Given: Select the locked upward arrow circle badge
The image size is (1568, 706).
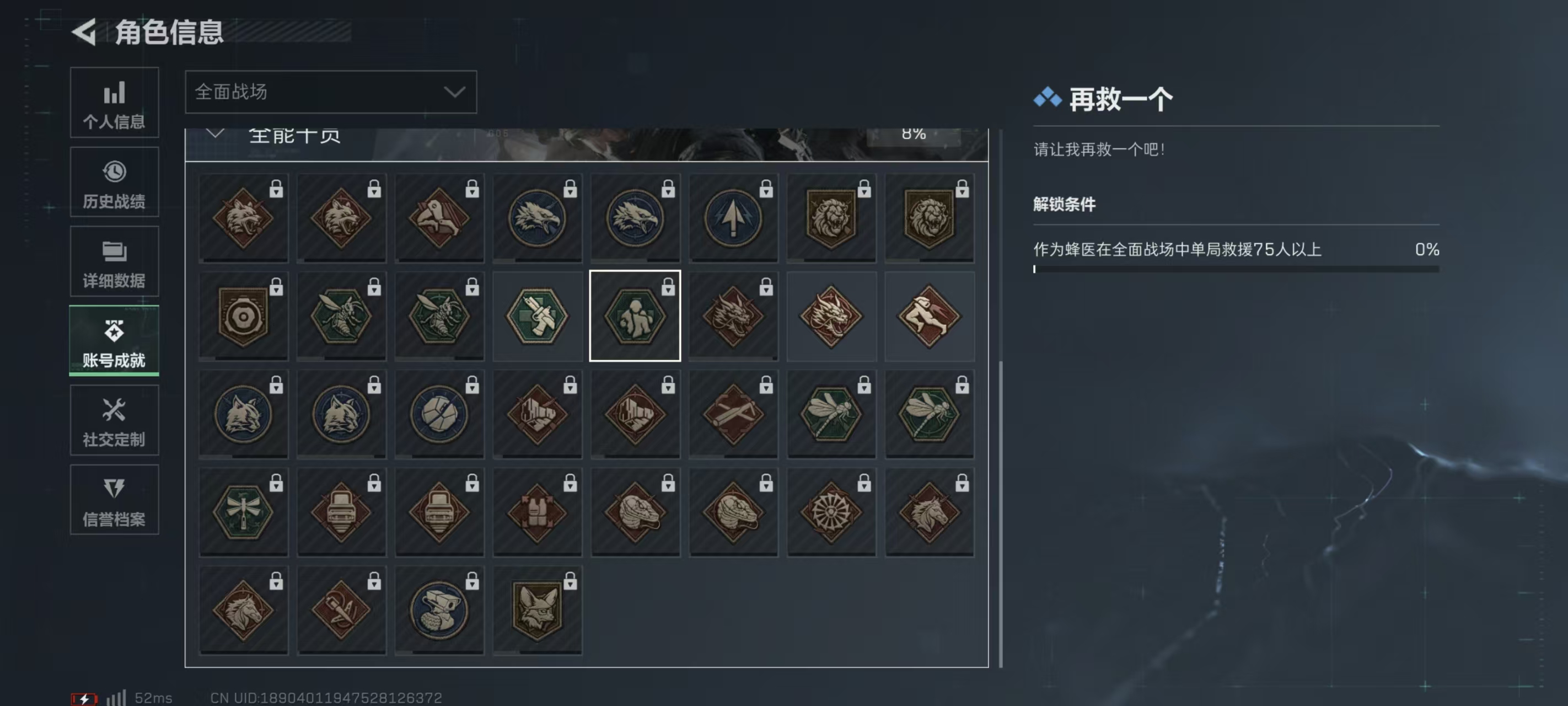Looking at the screenshot, I should tap(733, 218).
